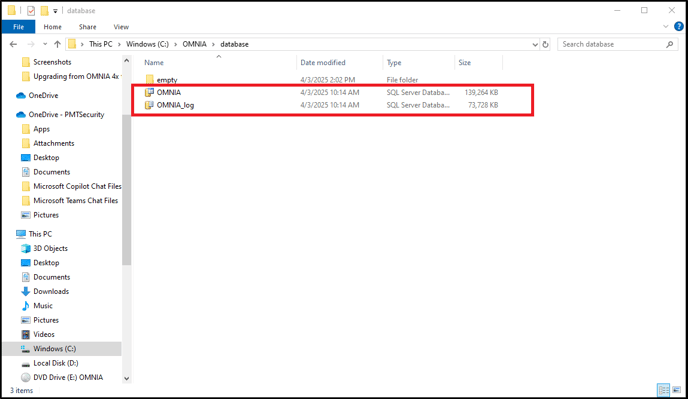
Task: Click the Search database input field
Action: 613,44
